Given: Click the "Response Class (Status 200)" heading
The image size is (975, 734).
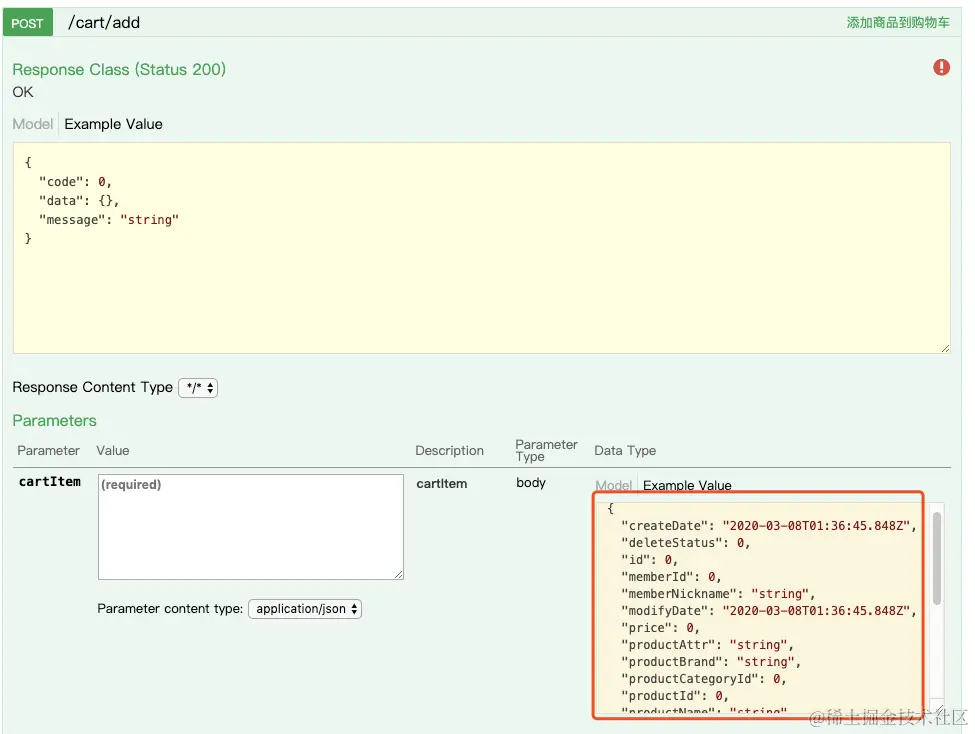Looking at the screenshot, I should [119, 69].
